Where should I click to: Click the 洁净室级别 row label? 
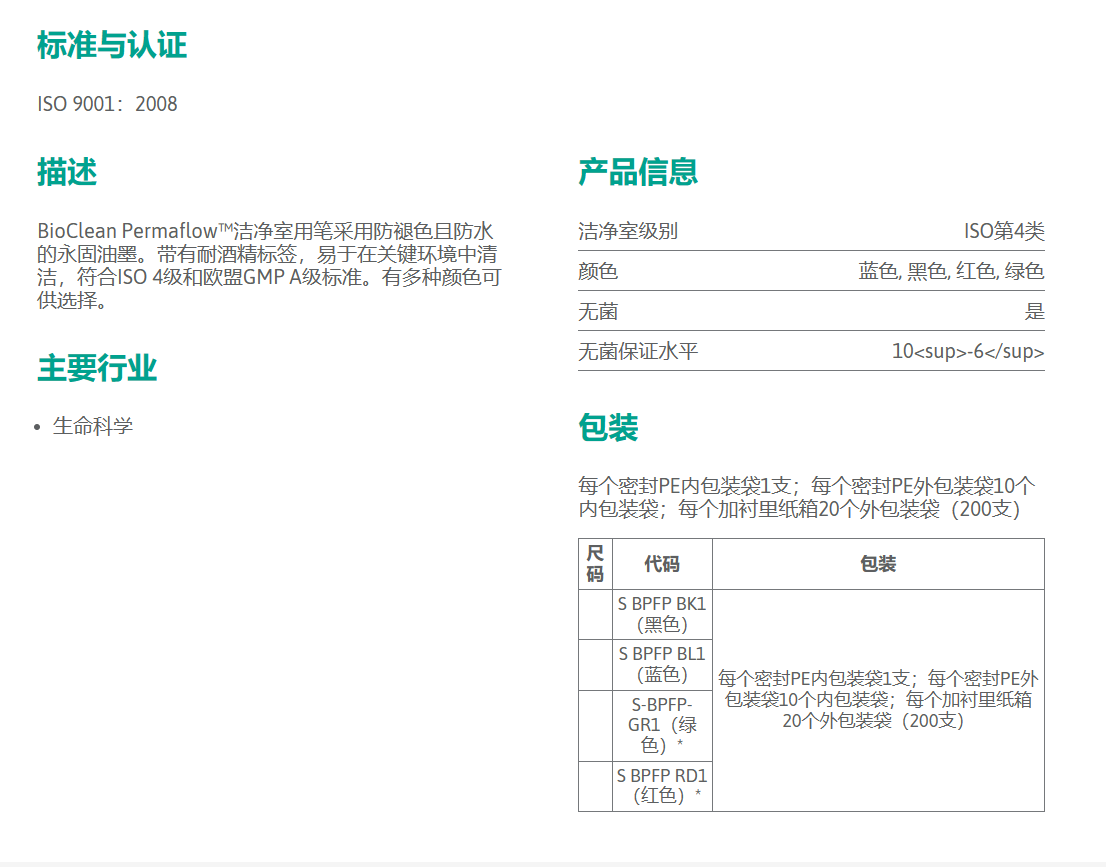628,231
